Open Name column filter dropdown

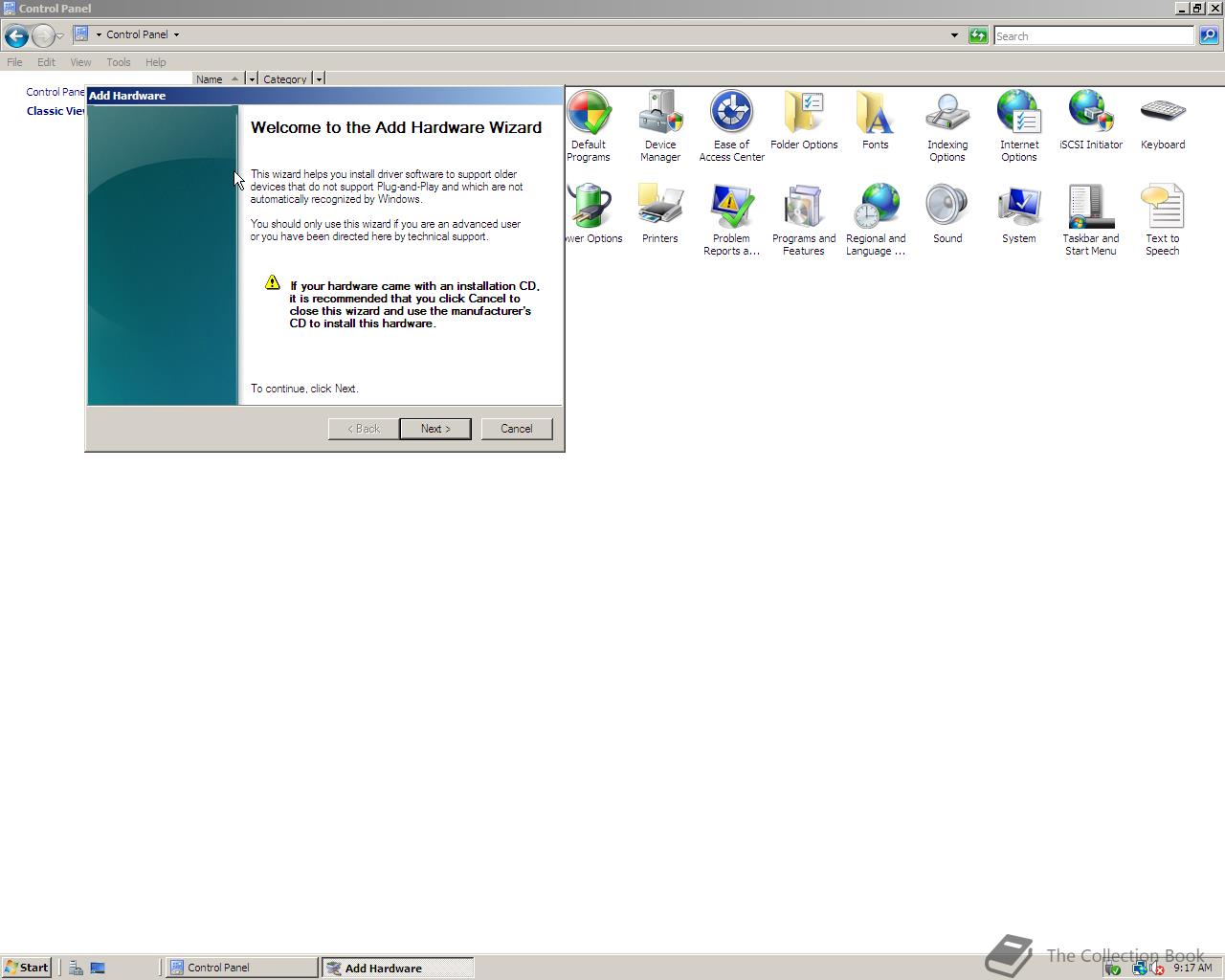(252, 78)
